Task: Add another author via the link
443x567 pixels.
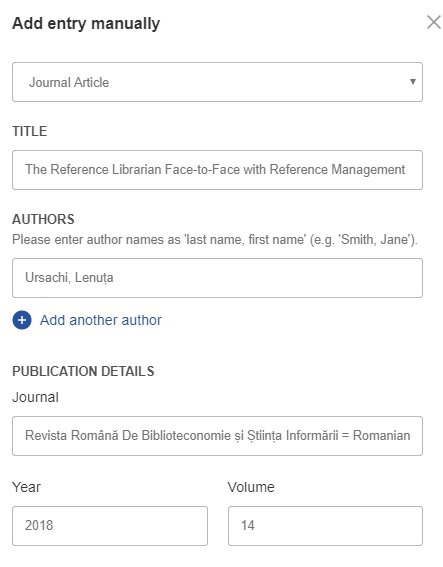Action: pos(101,320)
